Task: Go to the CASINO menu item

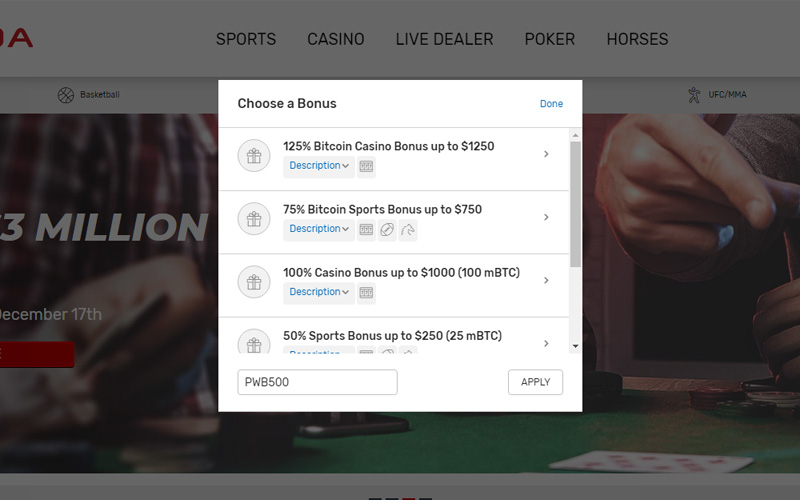Action: tap(336, 39)
